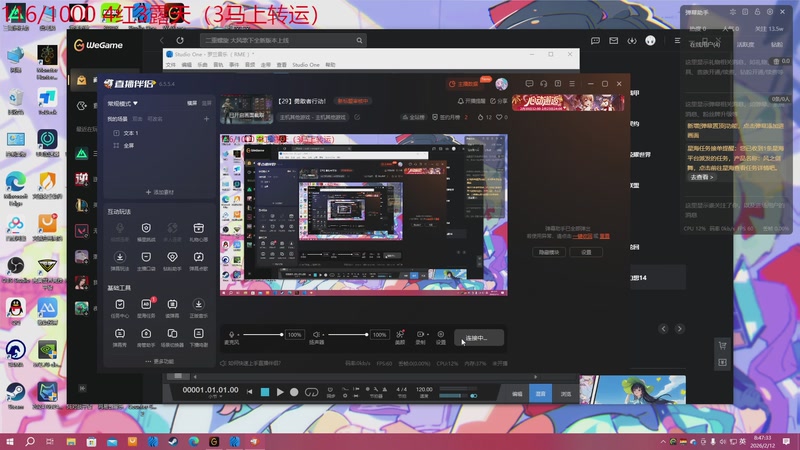
Task: Open the 弹幕秀 danmaku show tool
Action: pos(119,334)
